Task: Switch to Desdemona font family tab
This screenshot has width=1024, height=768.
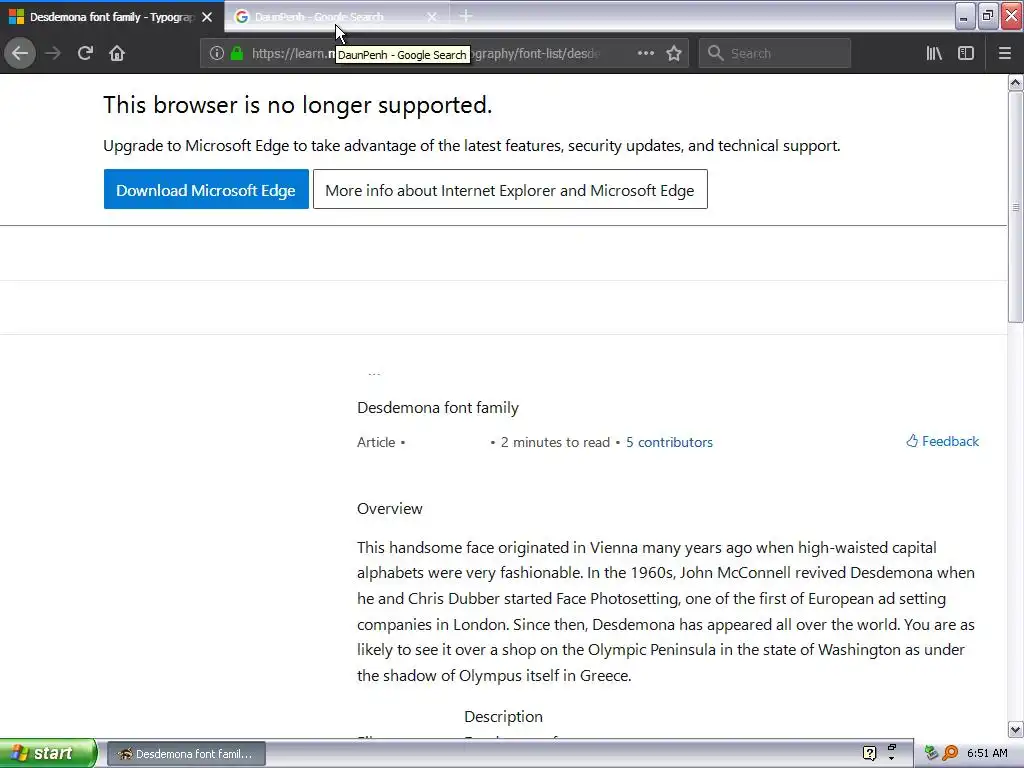Action: click(112, 17)
